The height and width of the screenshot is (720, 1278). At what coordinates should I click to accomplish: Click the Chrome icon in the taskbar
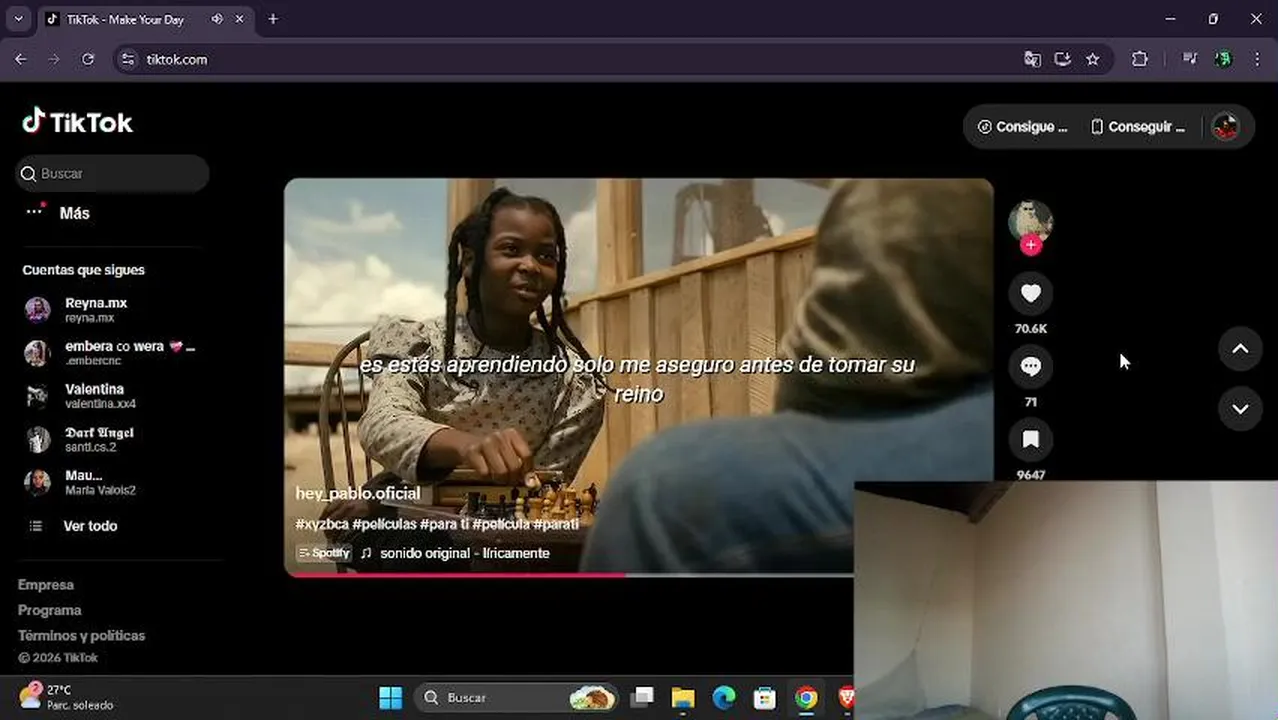click(x=806, y=697)
